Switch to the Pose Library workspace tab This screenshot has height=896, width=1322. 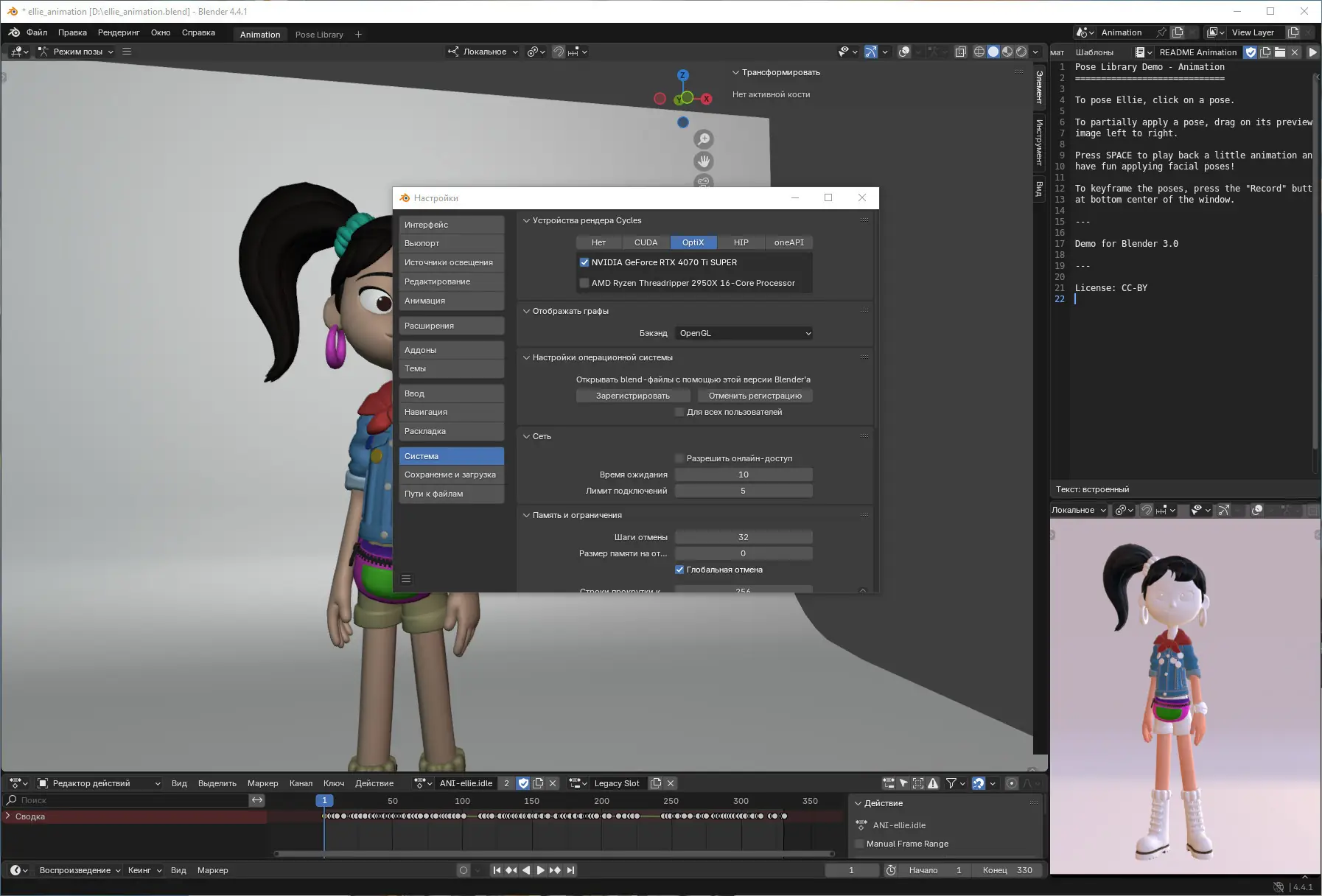pos(319,35)
